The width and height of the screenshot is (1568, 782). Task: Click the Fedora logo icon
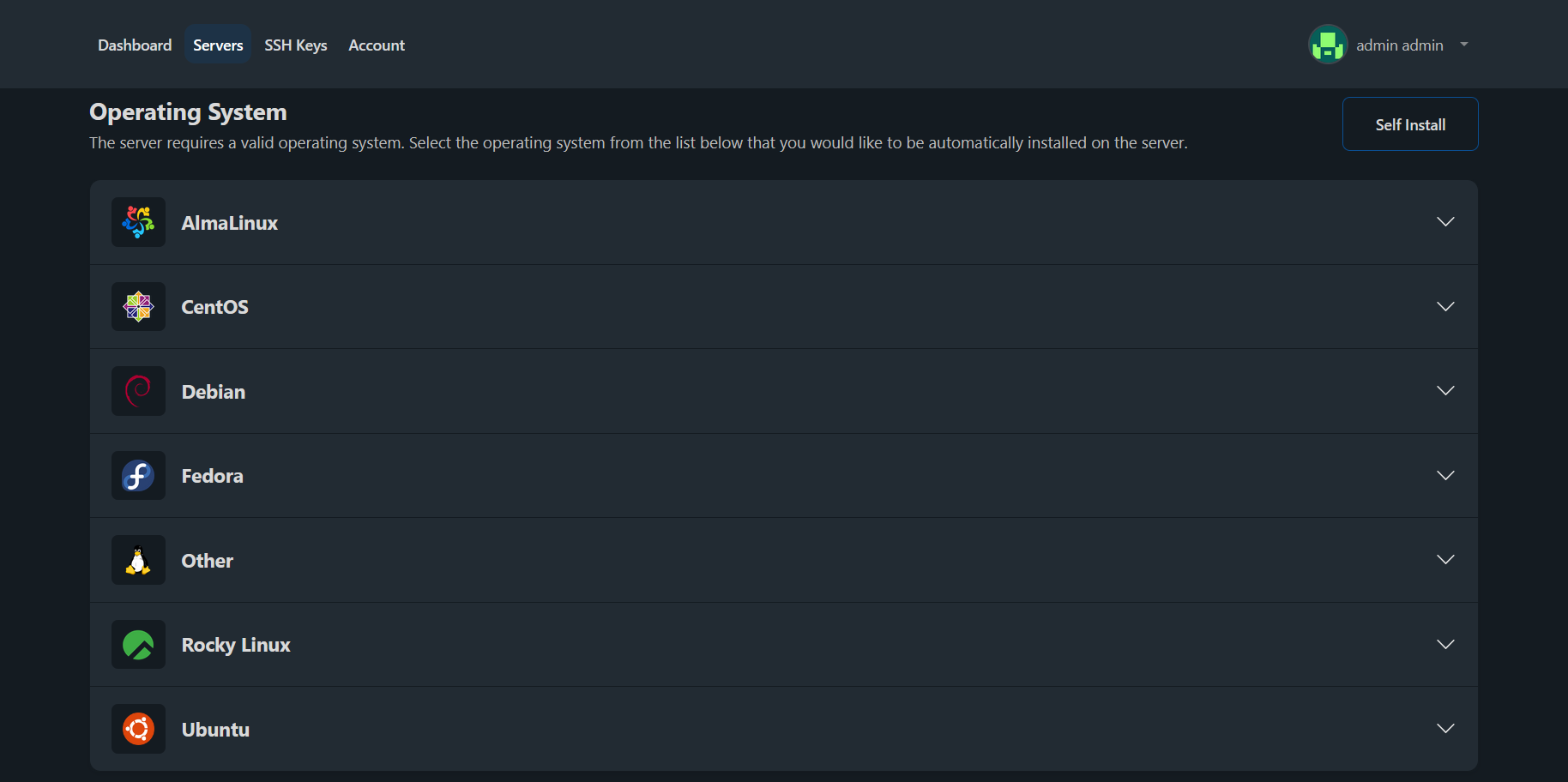tap(138, 475)
